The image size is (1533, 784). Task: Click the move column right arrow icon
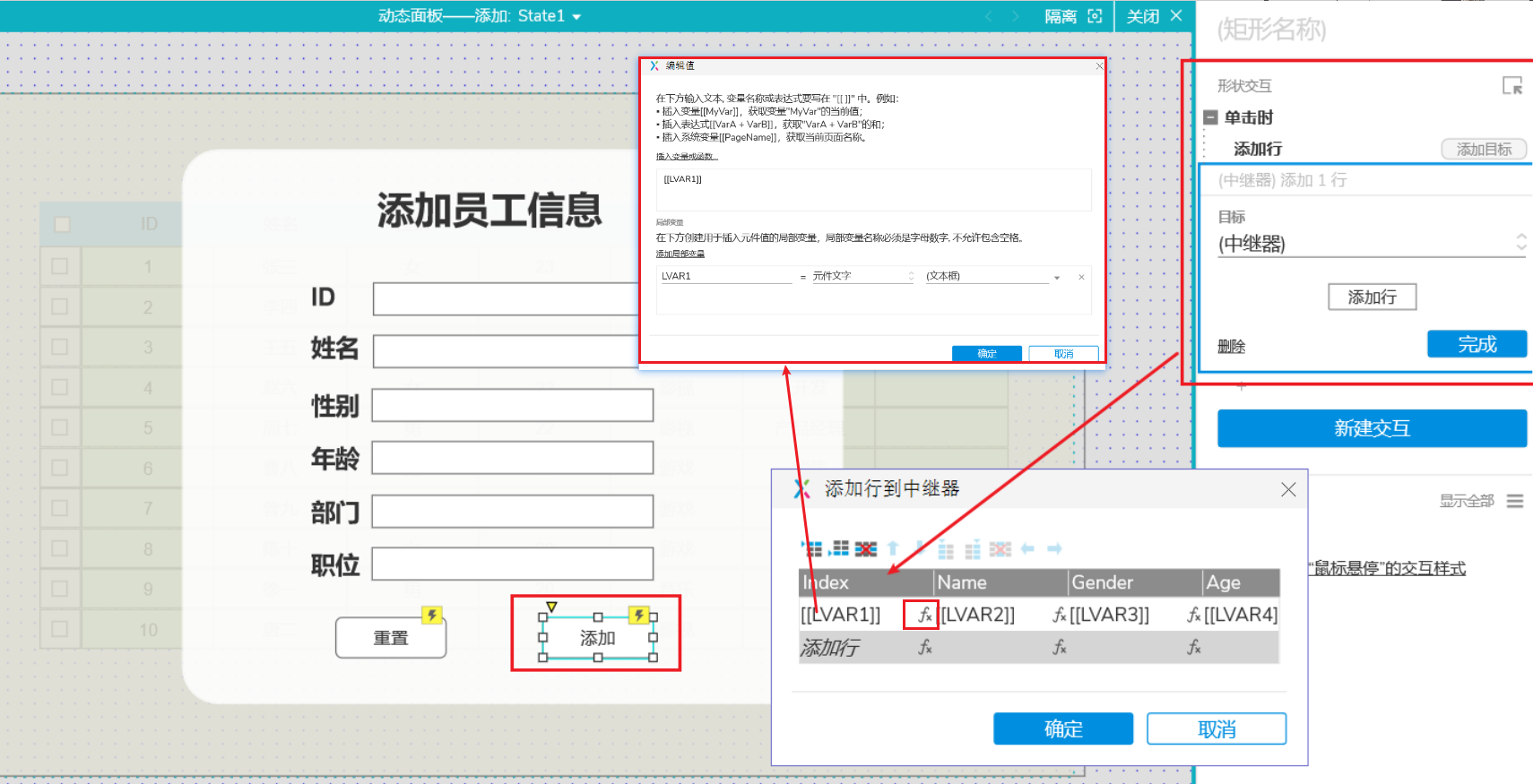tap(1054, 548)
